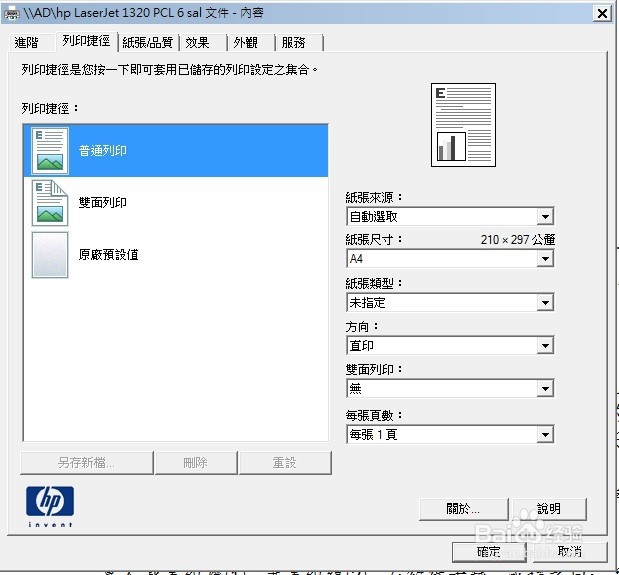Confirm with the 確定 button
This screenshot has height=575, width=619.
489,552
